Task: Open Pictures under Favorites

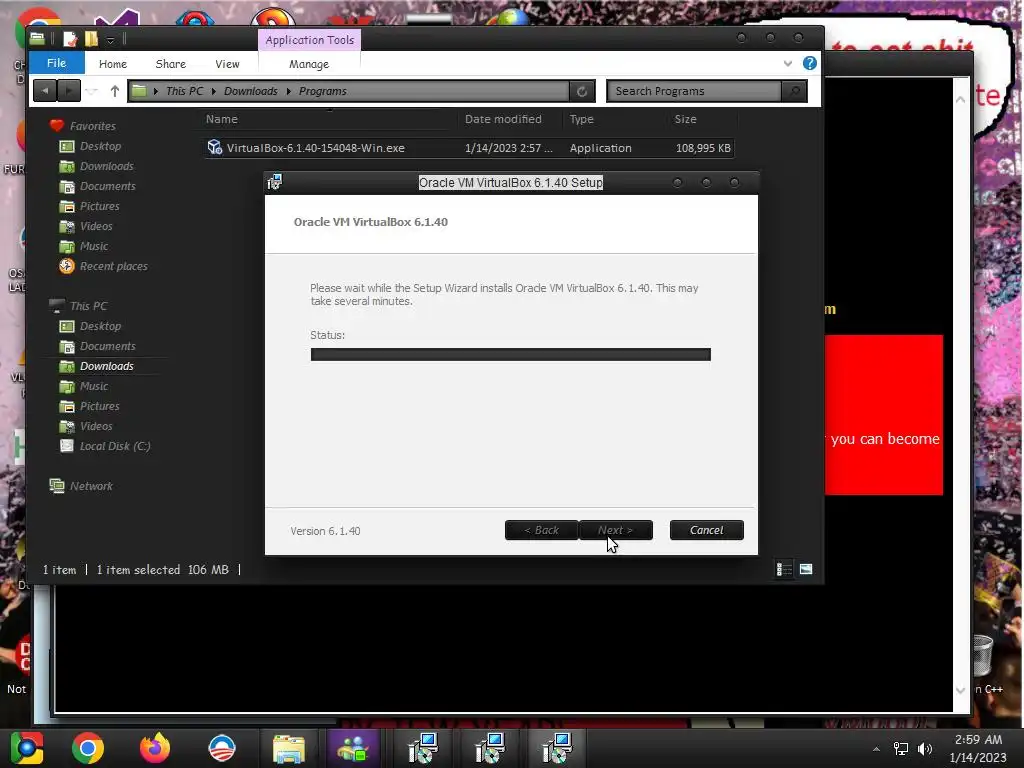Action: click(99, 206)
